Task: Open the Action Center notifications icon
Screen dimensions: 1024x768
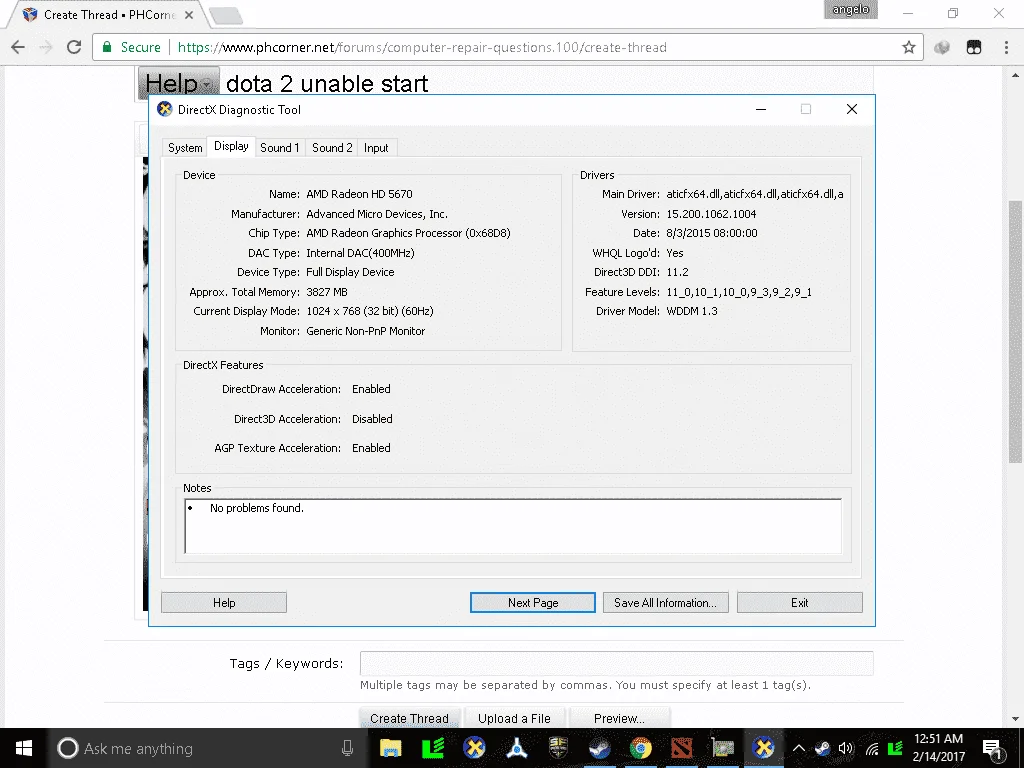Action: coord(993,748)
